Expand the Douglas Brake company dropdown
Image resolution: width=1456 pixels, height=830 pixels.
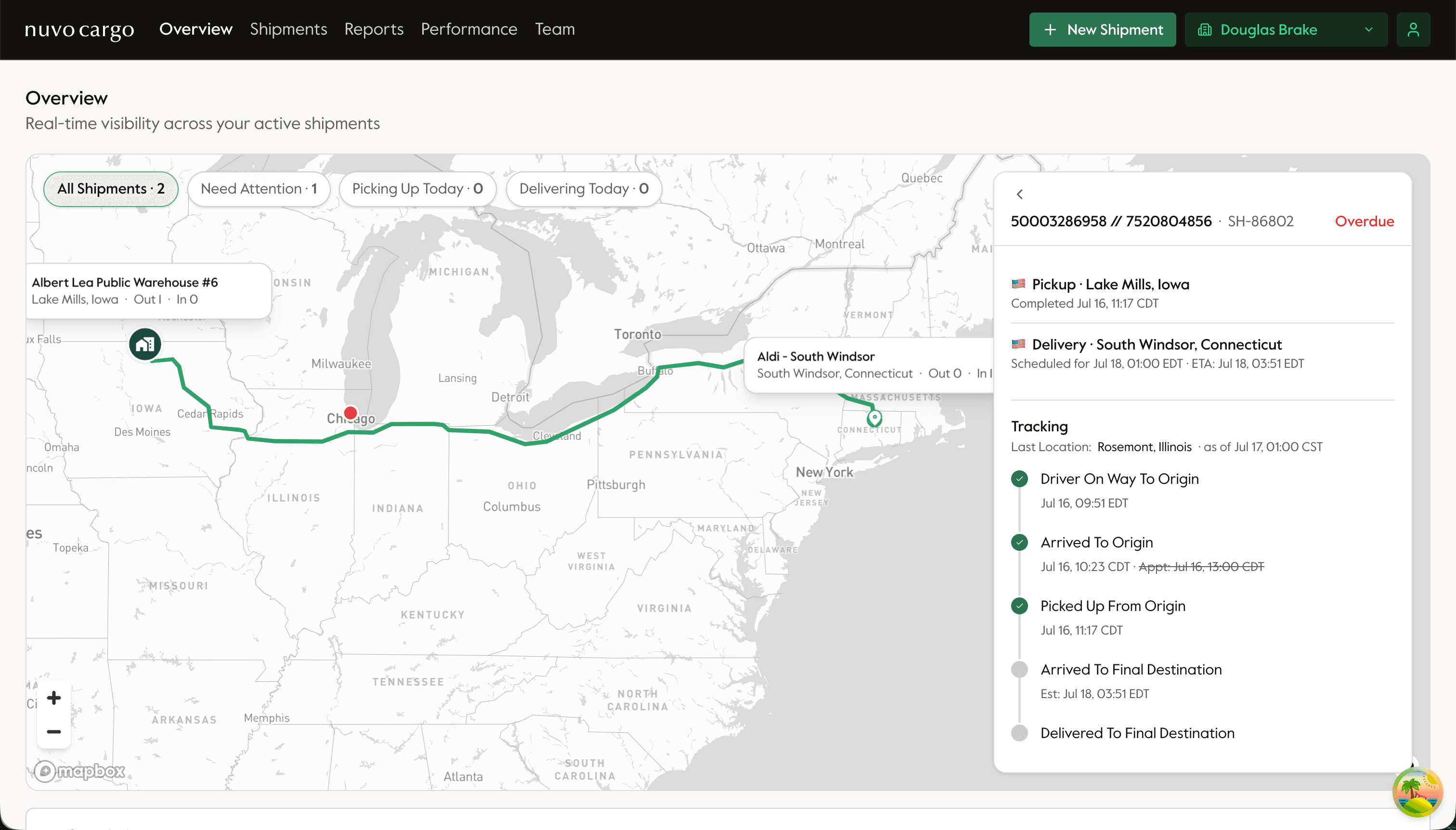(x=1286, y=30)
